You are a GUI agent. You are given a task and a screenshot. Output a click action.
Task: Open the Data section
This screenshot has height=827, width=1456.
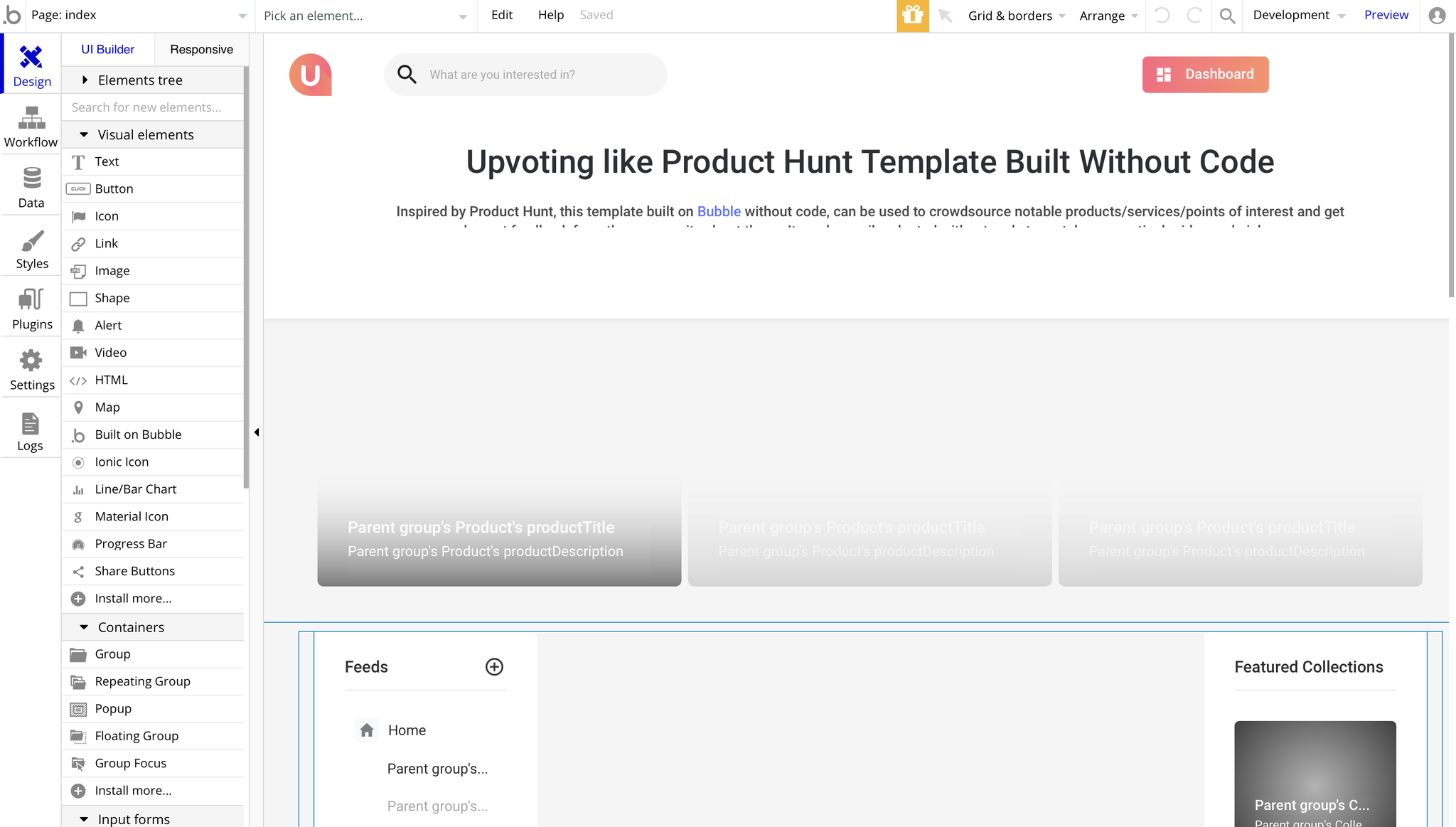(x=31, y=188)
